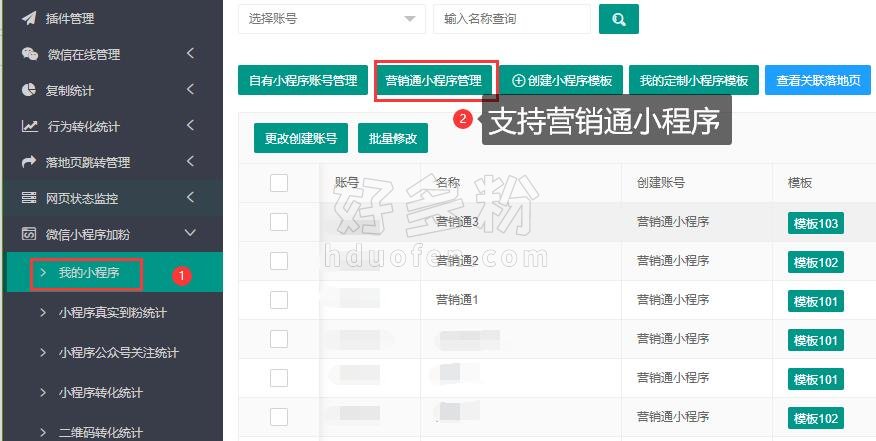Check the box for row 营销通1
This screenshot has height=441, width=876.
[279, 300]
